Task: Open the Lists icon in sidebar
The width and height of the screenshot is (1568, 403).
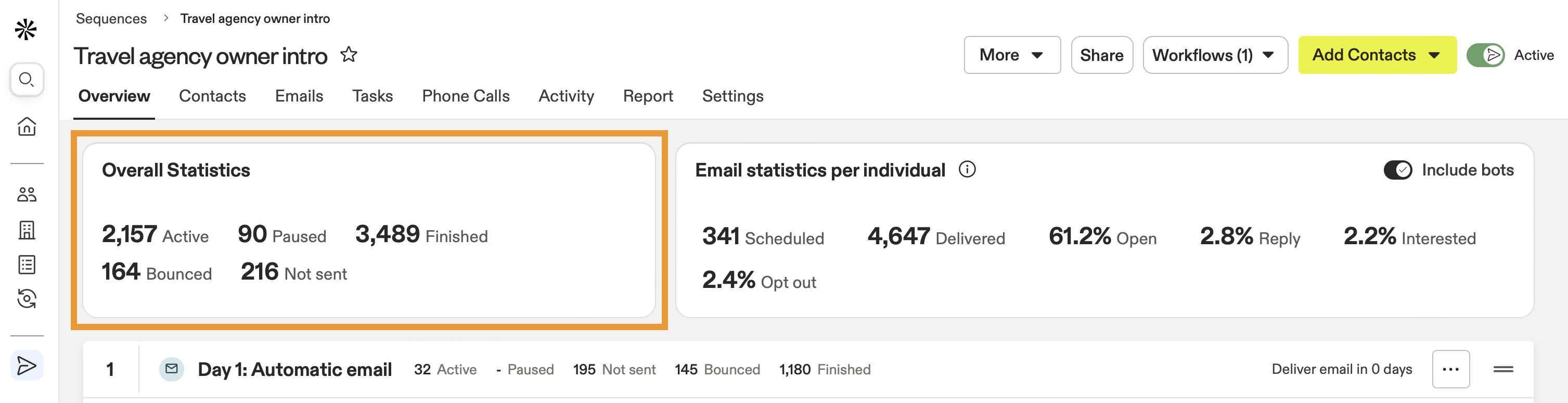Action: pos(27,265)
